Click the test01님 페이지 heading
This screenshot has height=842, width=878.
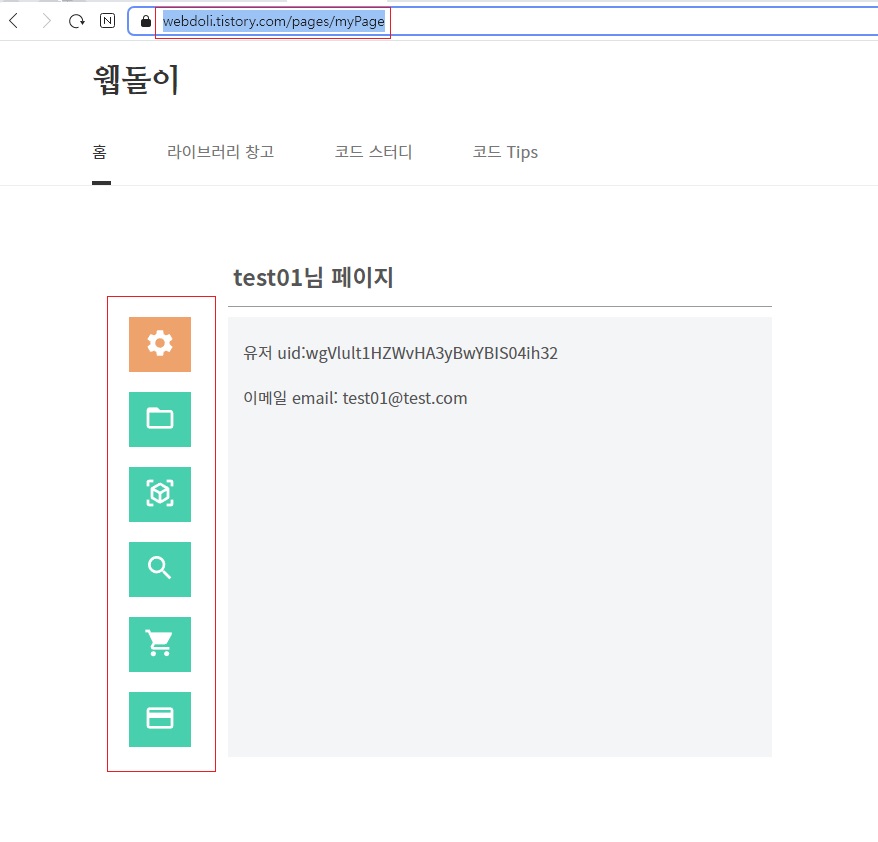click(314, 278)
